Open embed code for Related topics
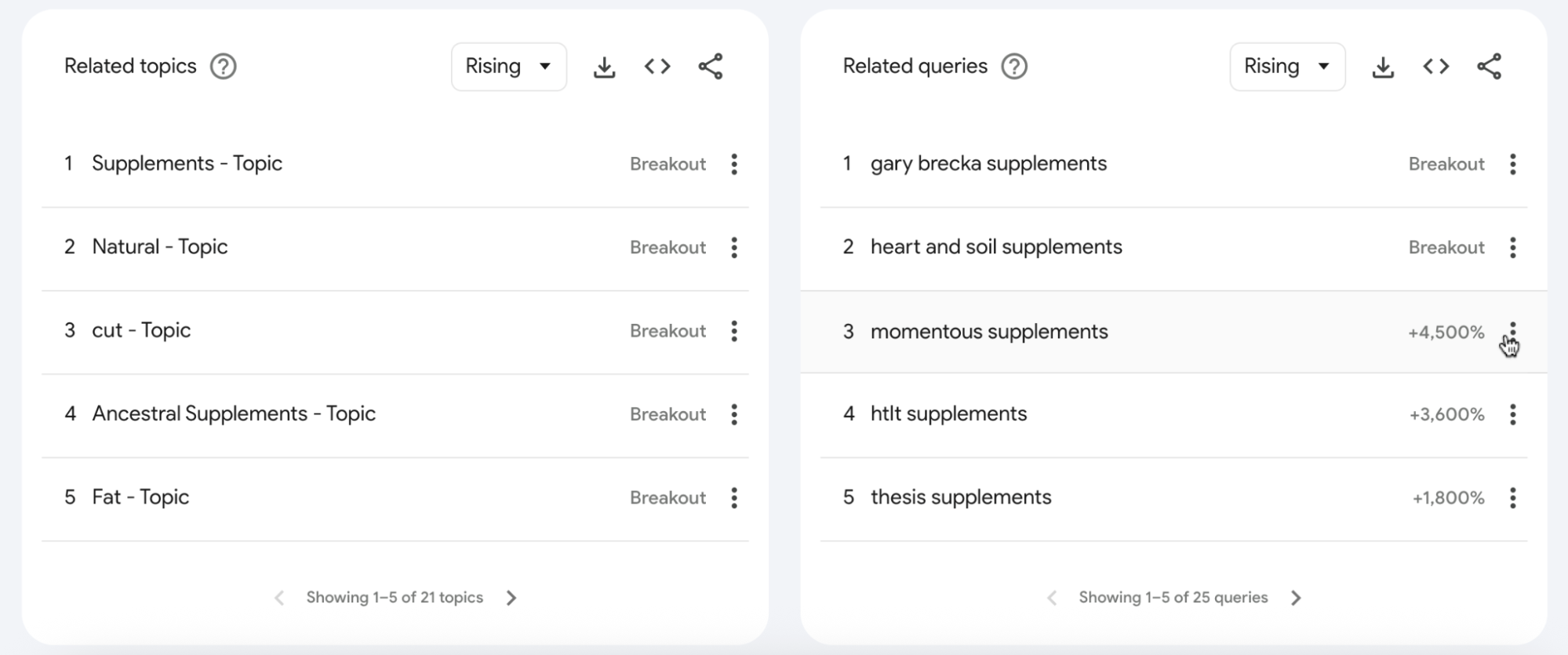Image resolution: width=1568 pixels, height=655 pixels. pos(657,66)
